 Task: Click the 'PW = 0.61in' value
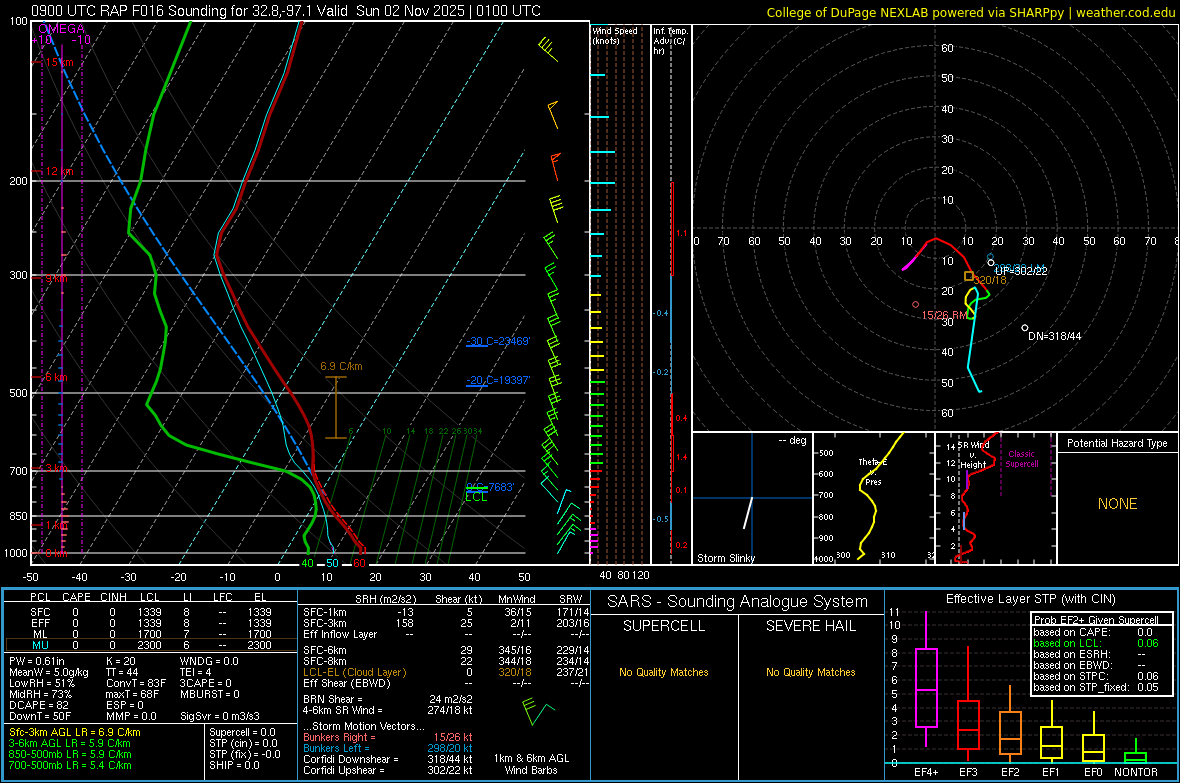point(38,661)
